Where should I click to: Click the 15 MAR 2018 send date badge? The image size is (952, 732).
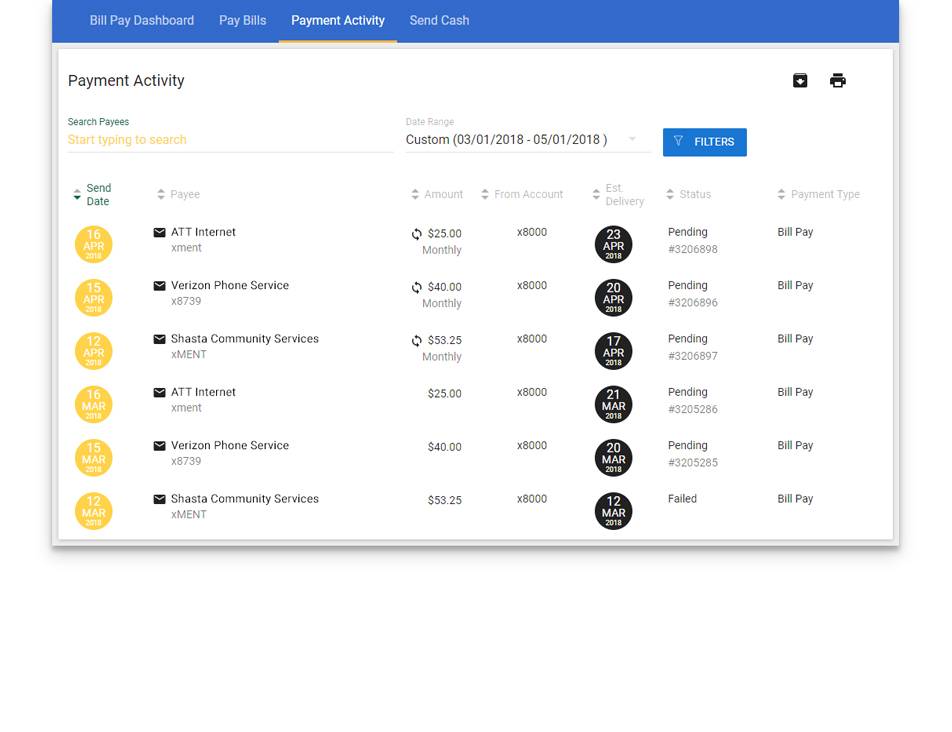coord(94,458)
